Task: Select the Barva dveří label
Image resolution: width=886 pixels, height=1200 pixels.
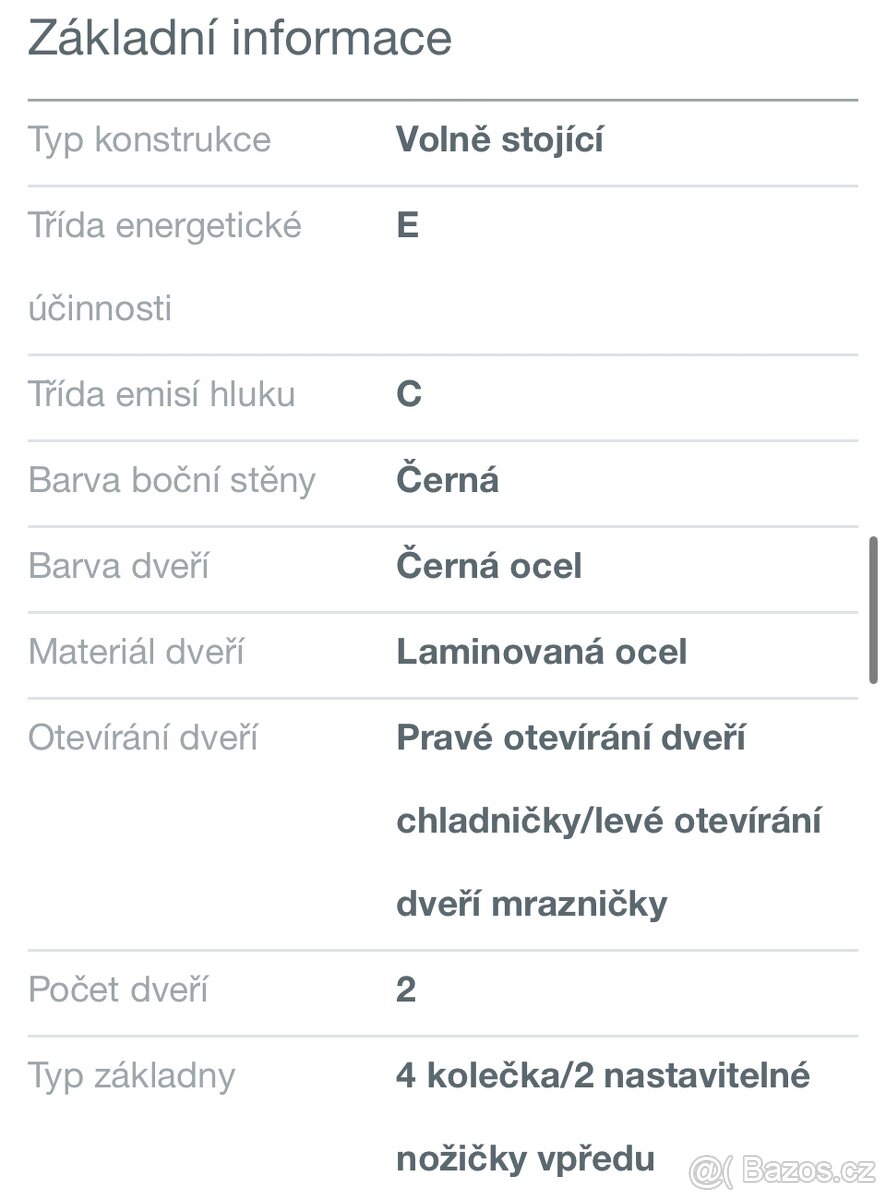Action: 119,566
